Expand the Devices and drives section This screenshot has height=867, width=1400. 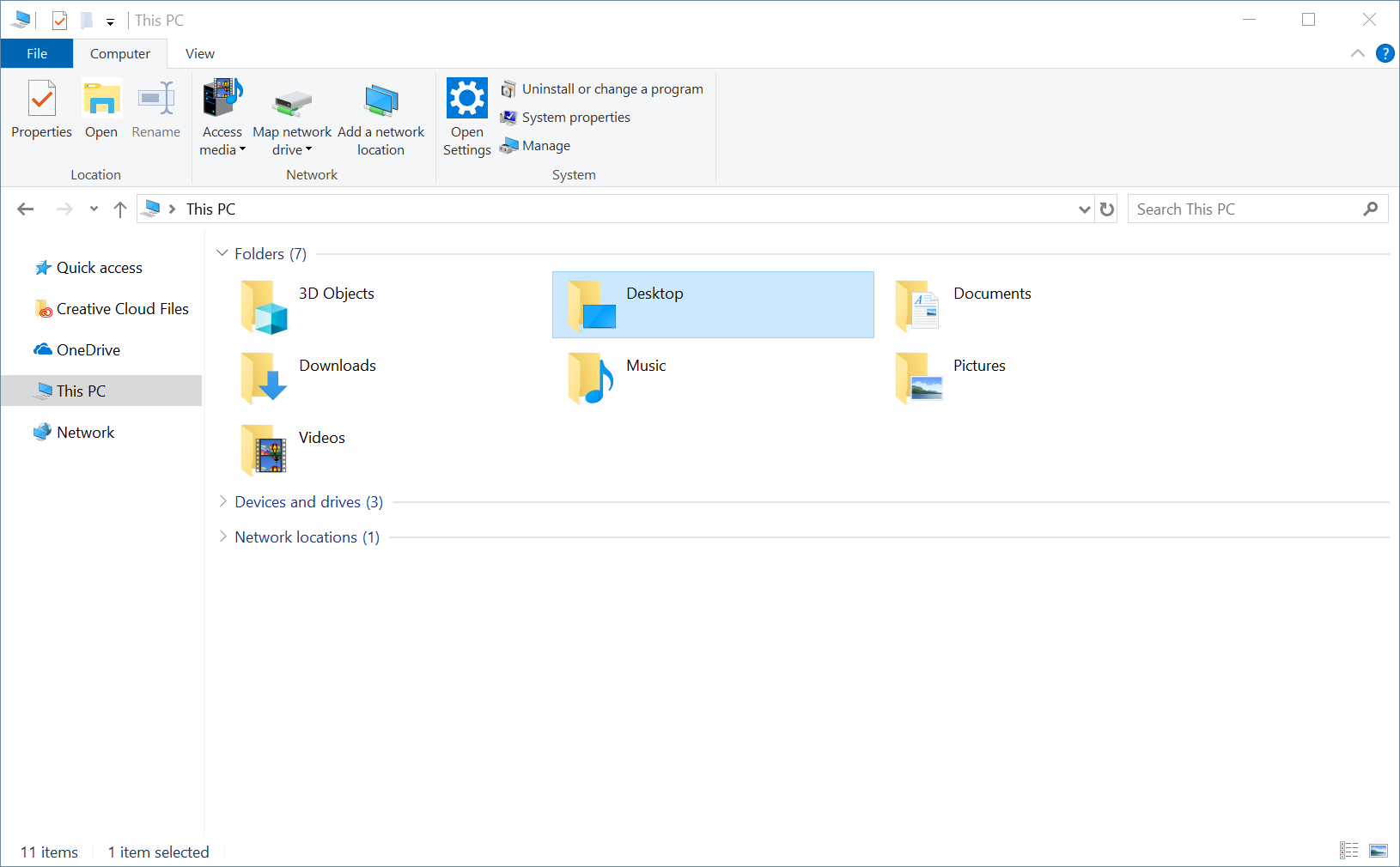point(222,501)
